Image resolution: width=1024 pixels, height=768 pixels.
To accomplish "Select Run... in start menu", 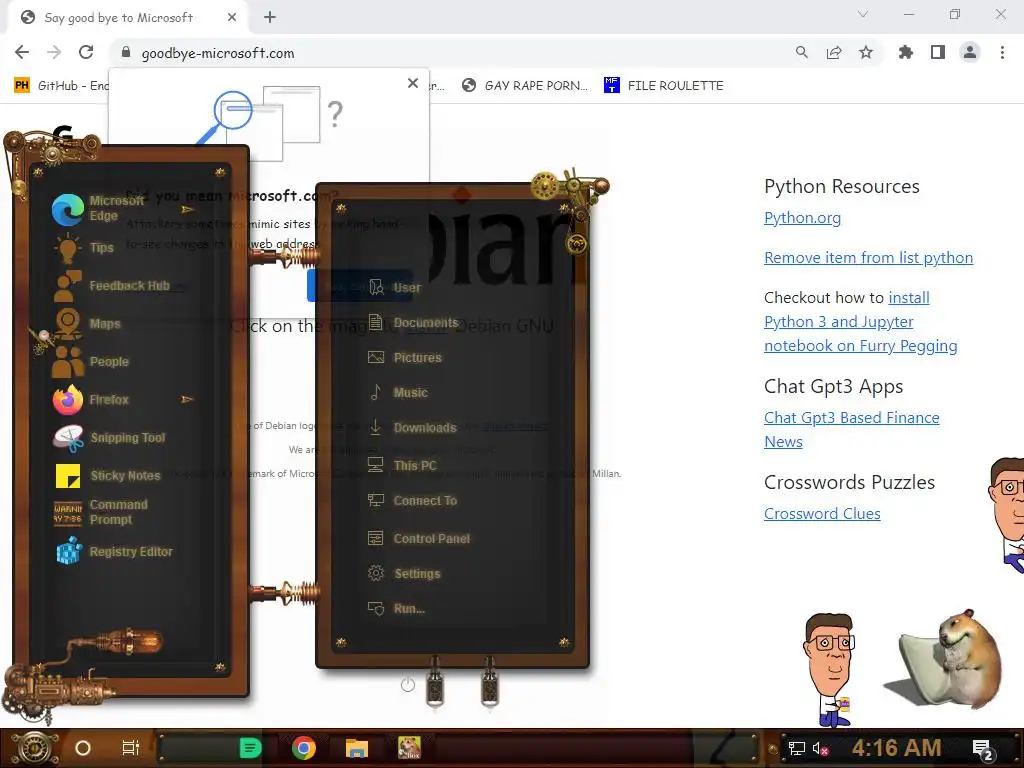I will 396,608.
